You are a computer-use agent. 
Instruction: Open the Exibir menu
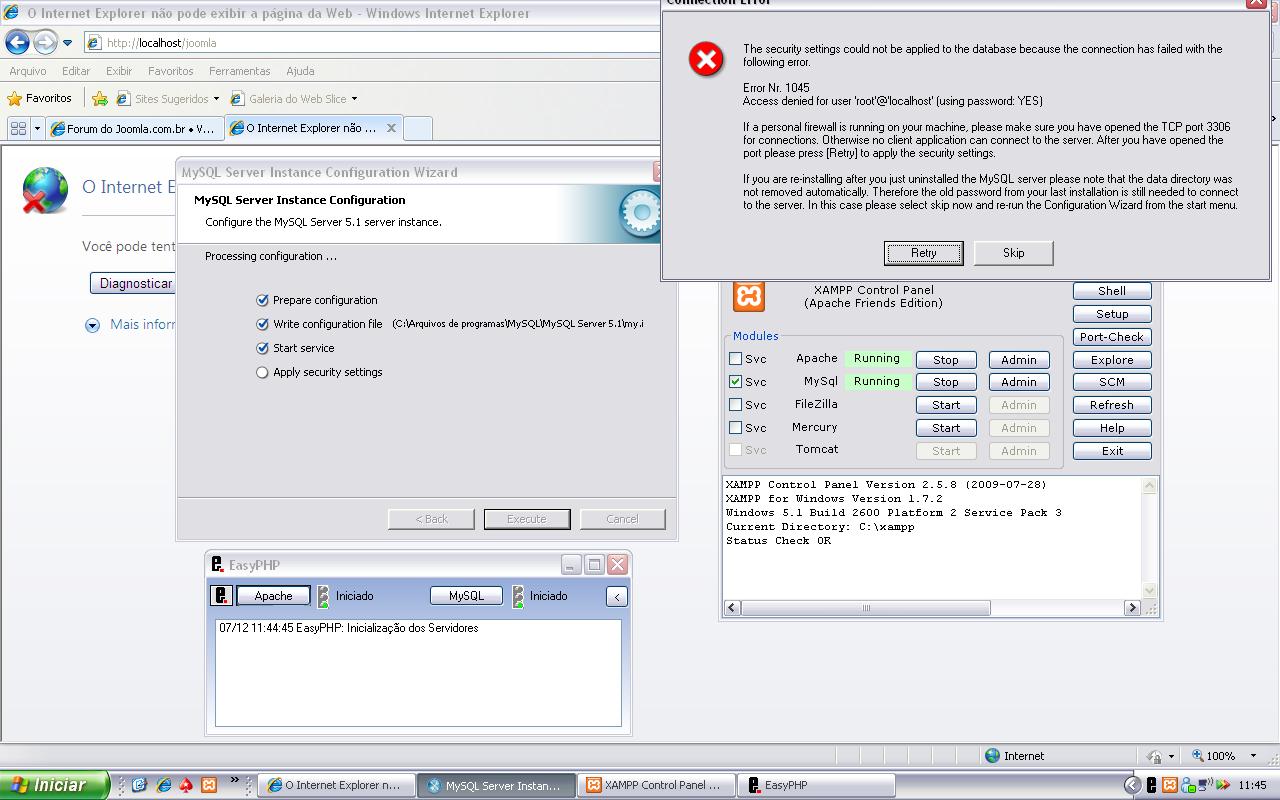coord(119,71)
